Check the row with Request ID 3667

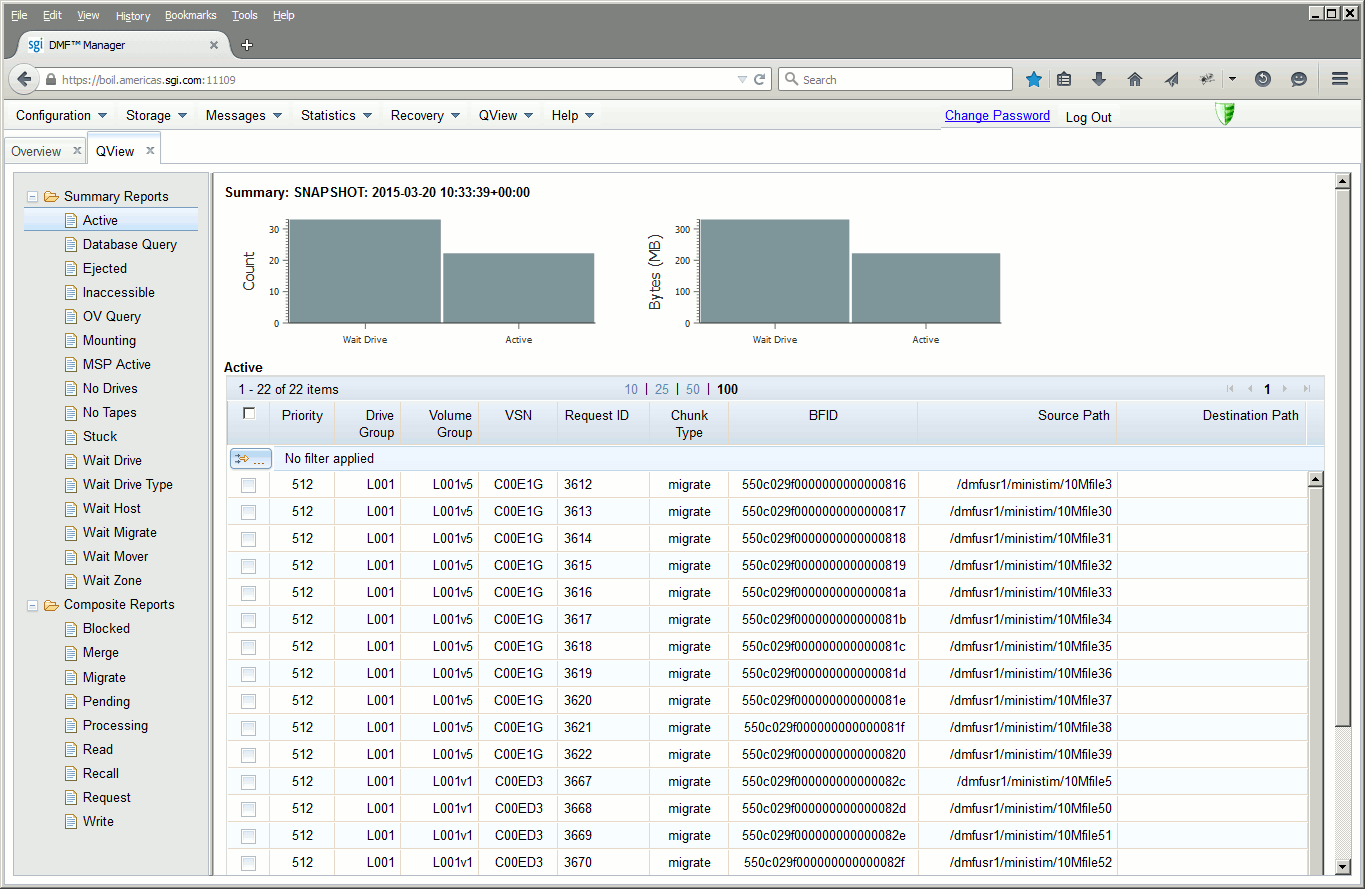tap(248, 782)
